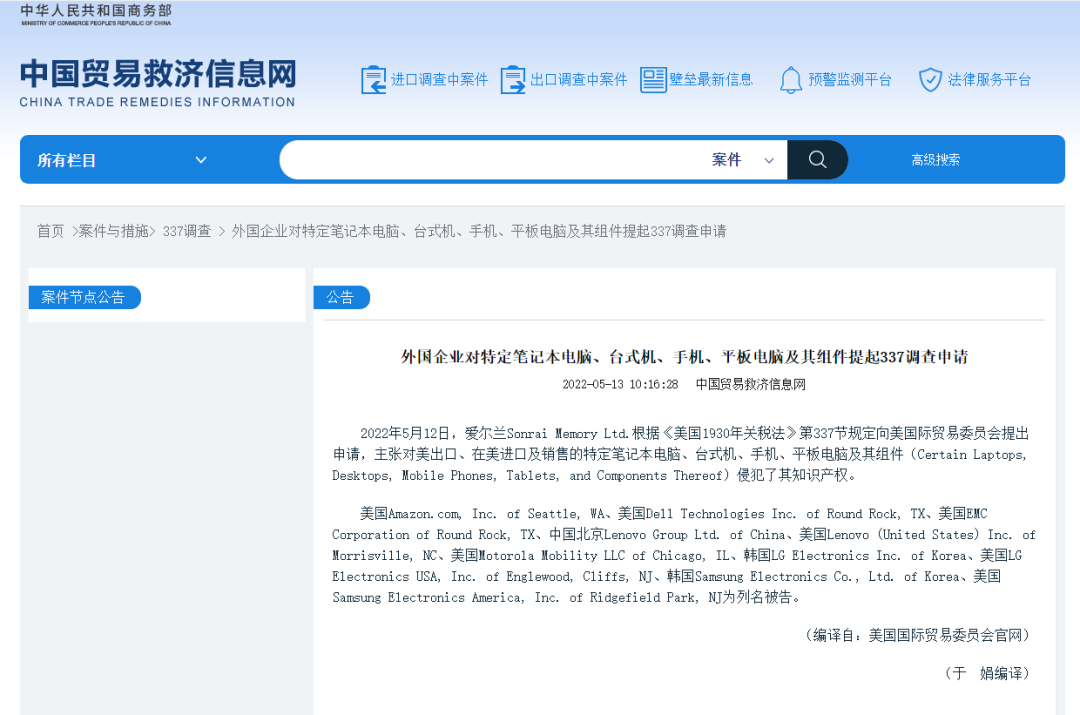Select the 公告 tab

pos(341,298)
